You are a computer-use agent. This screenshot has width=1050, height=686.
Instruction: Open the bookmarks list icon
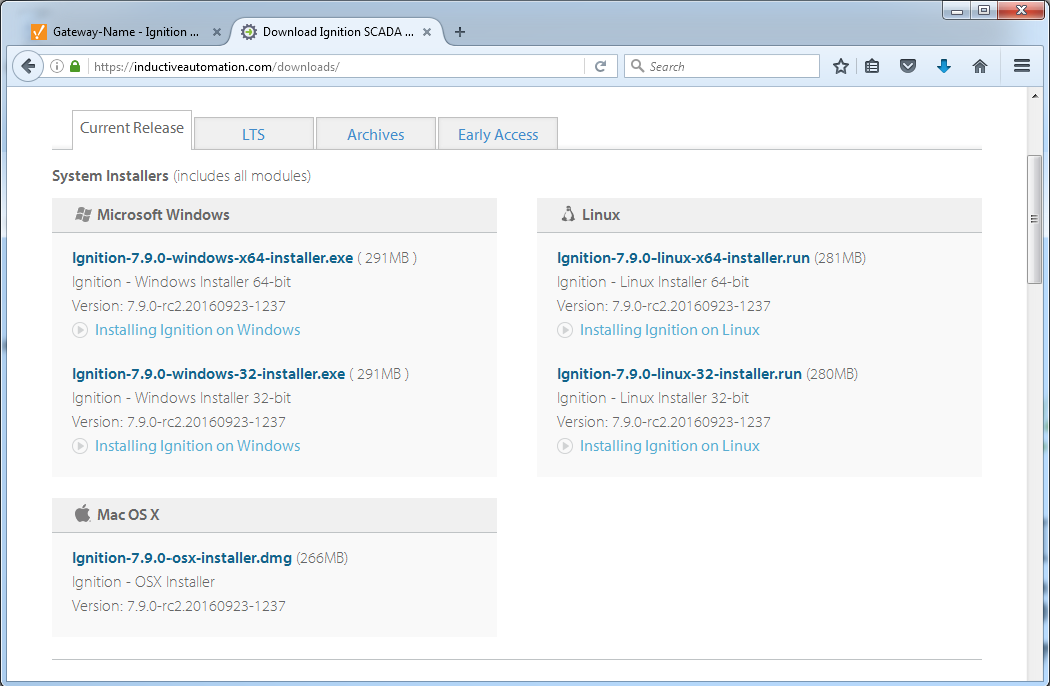[x=872, y=66]
